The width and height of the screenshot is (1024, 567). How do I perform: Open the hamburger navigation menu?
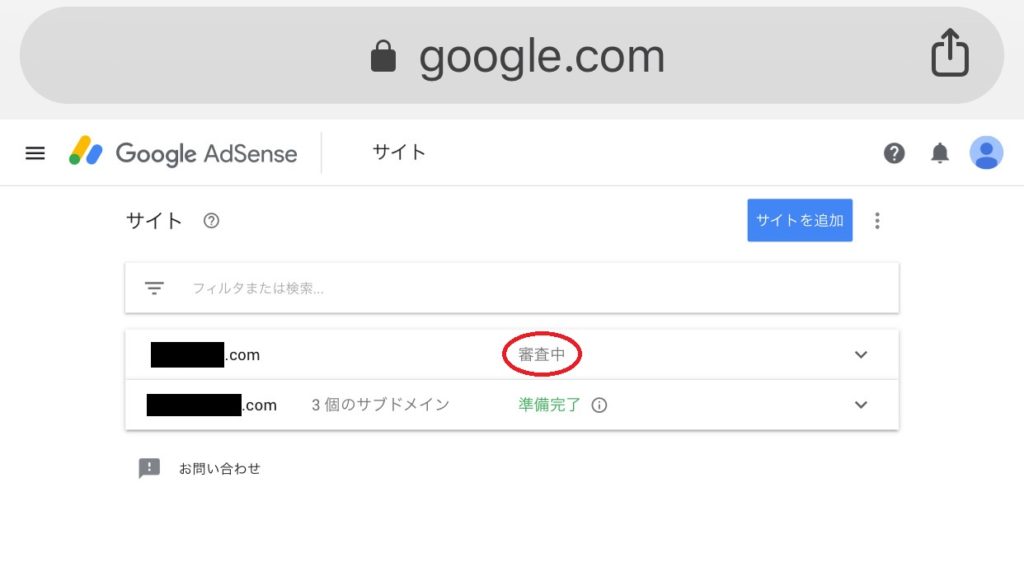[35, 154]
